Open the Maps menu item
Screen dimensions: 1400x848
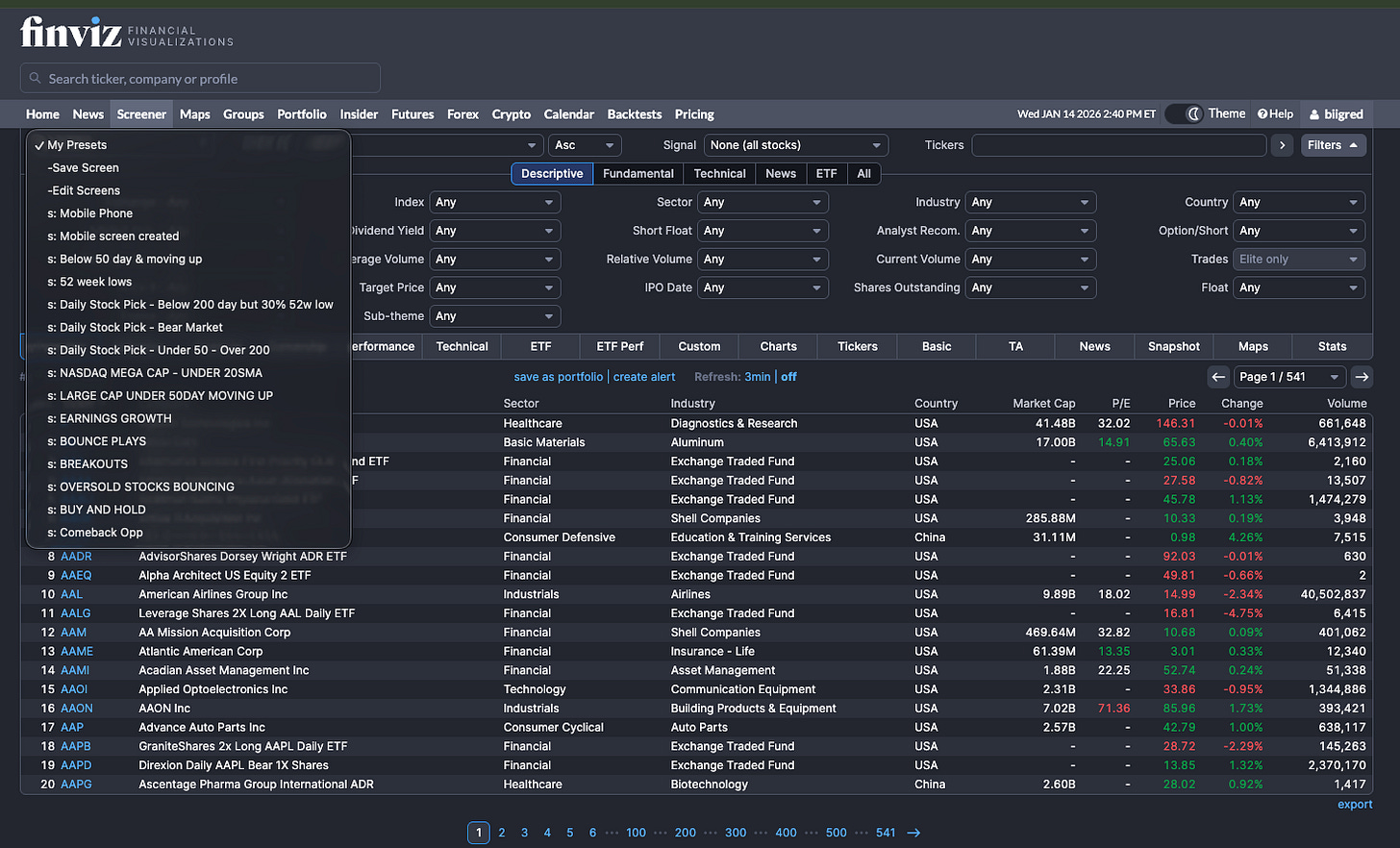195,113
